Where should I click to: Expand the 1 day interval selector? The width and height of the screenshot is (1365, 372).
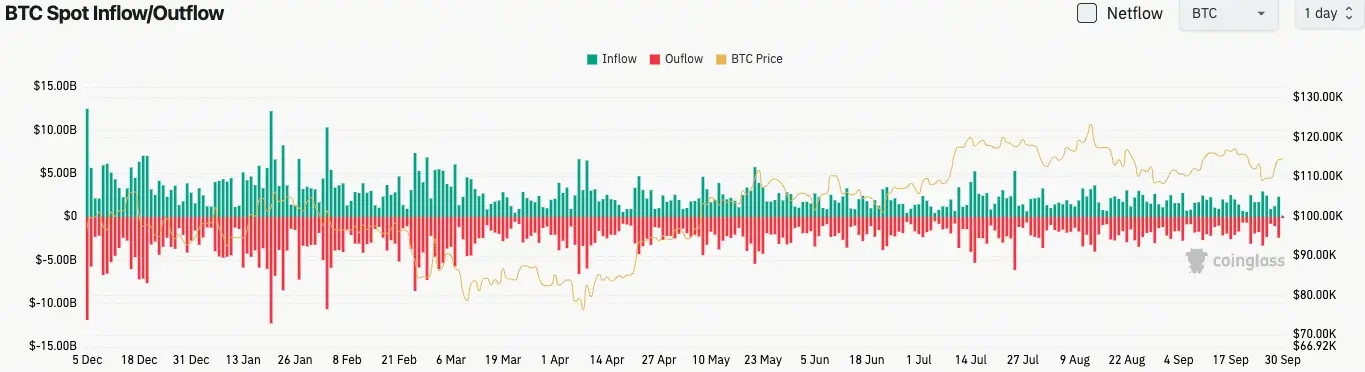pos(1329,14)
